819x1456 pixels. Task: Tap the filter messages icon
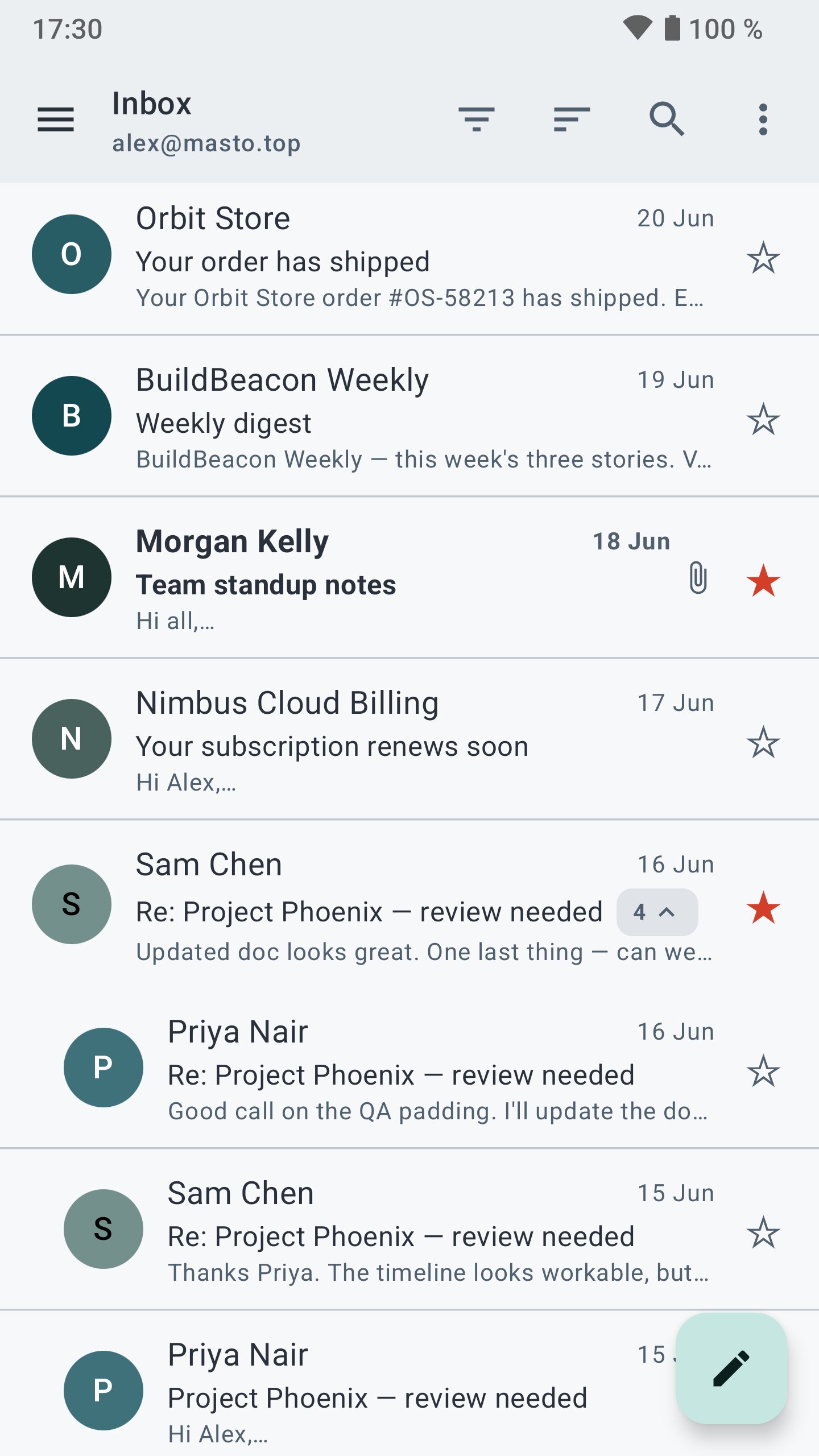(x=477, y=119)
